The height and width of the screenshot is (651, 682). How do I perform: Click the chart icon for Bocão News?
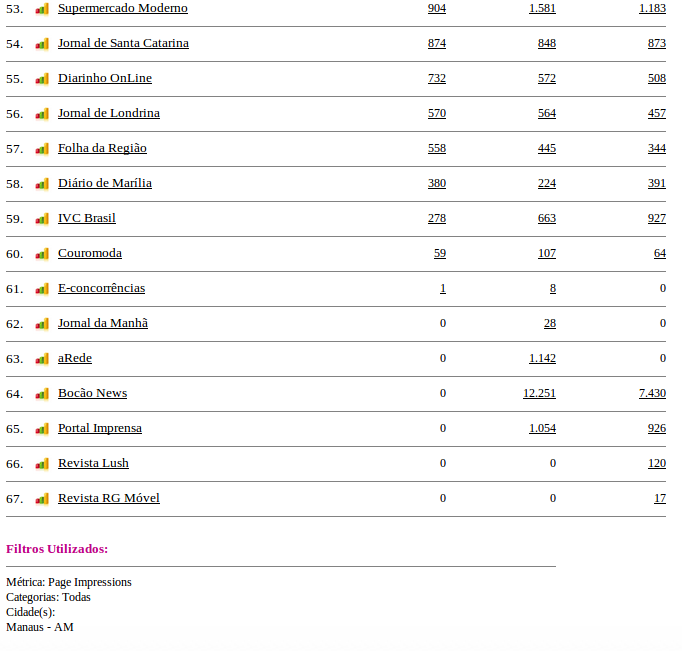coord(42,394)
